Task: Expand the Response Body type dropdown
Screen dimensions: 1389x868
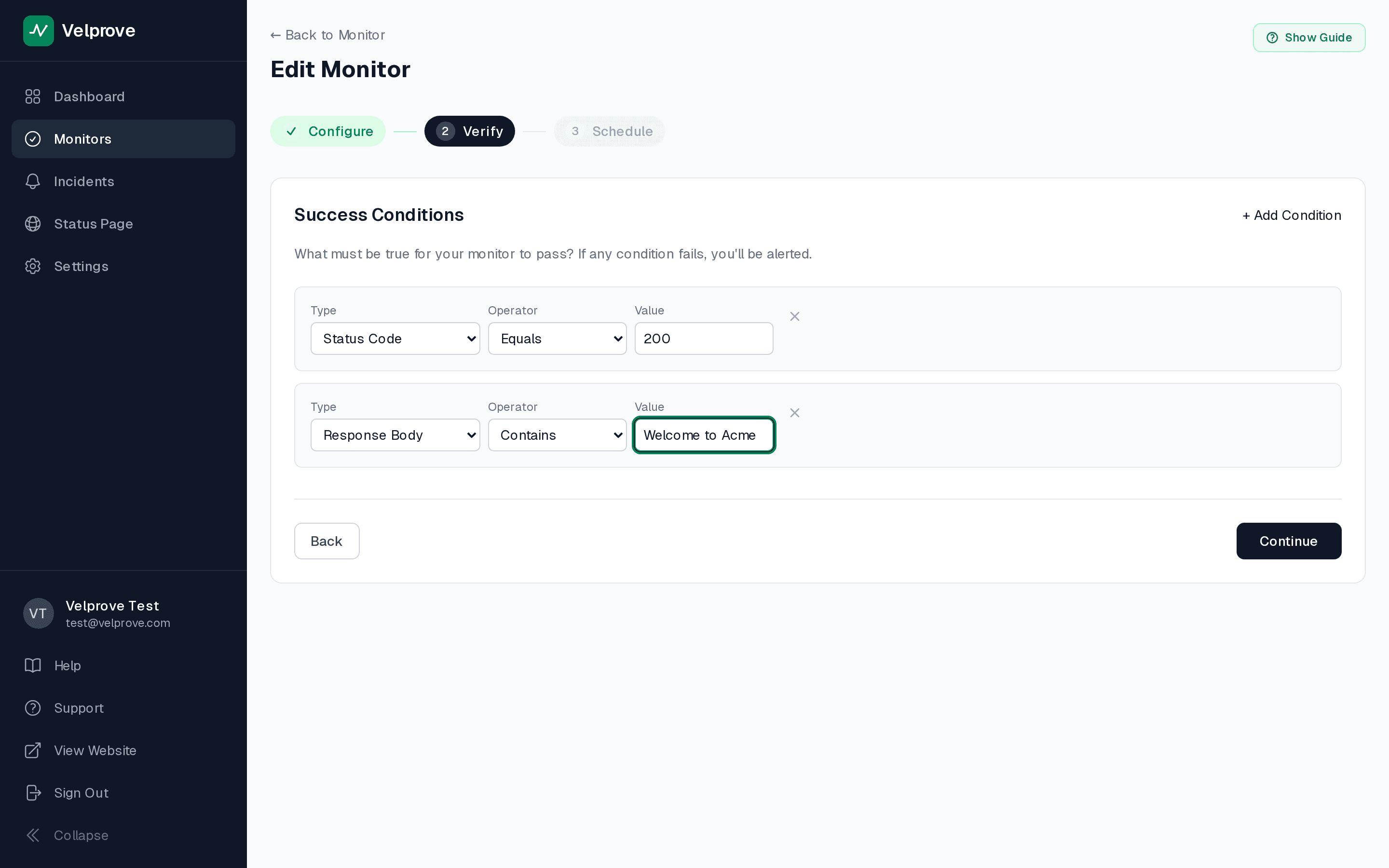Action: (x=395, y=435)
